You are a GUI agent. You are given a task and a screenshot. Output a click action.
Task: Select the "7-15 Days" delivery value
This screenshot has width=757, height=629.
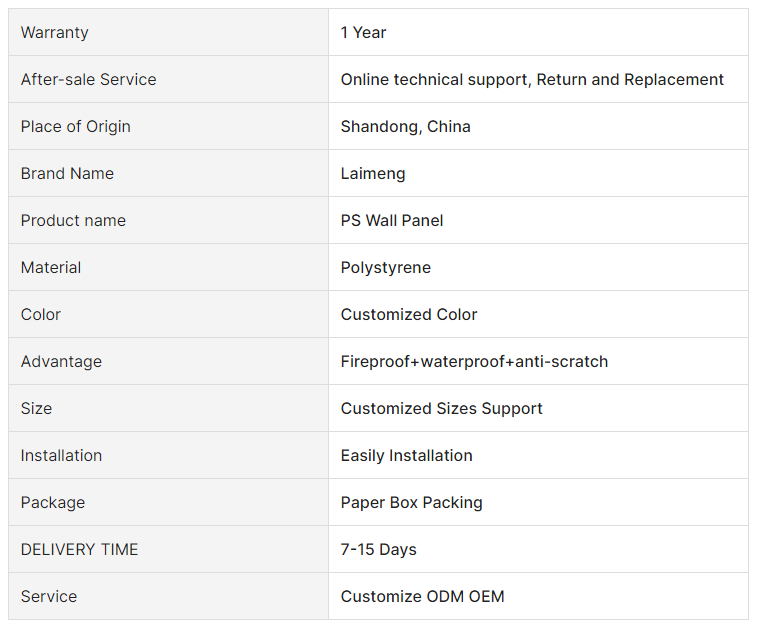379,550
